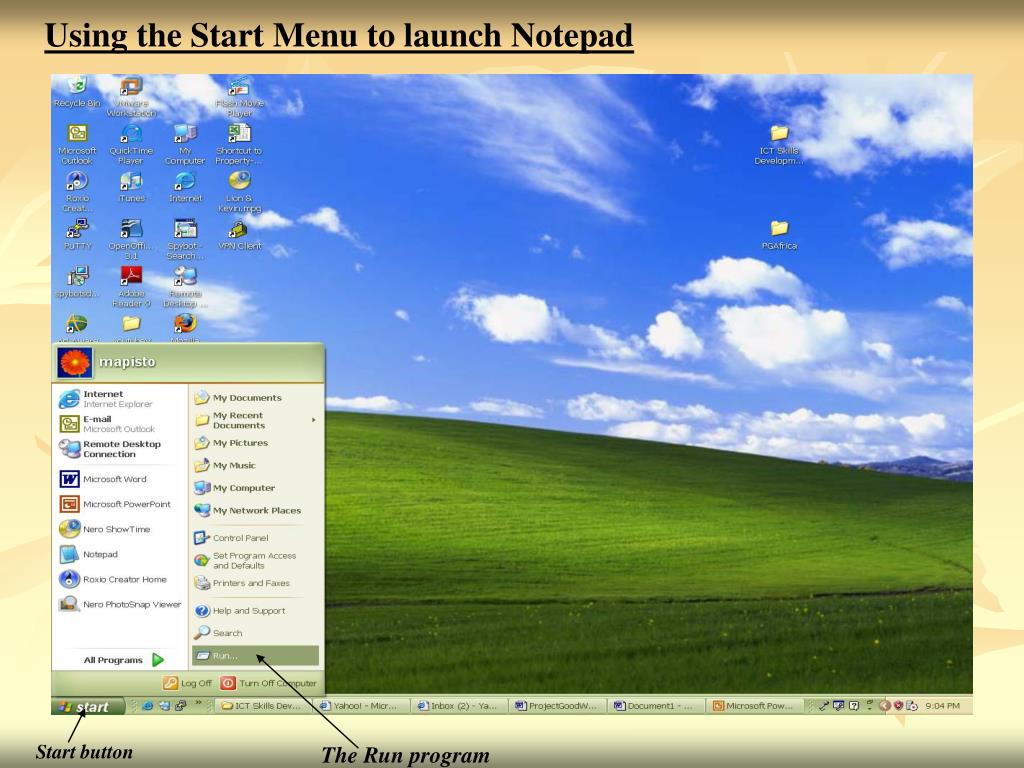
Task: Select the PGAfrica folder on the desktop
Action: [x=779, y=235]
